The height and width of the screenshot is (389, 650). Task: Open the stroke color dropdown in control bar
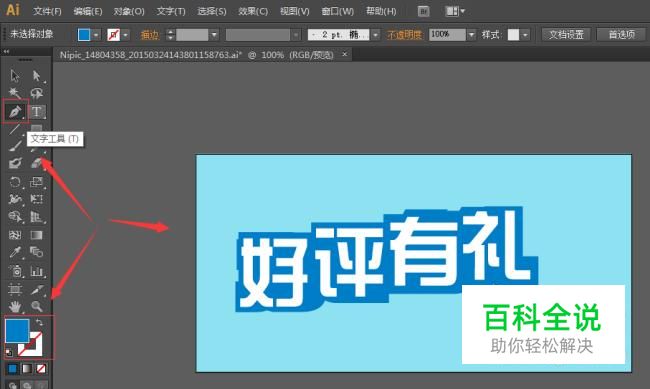pyautogui.click(x=125, y=35)
